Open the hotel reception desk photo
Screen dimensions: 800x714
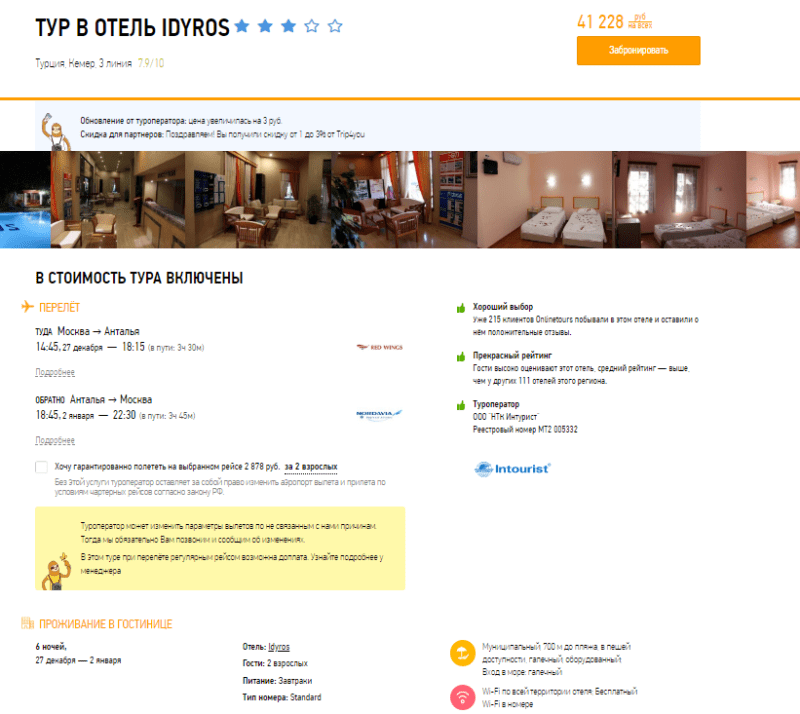117,200
